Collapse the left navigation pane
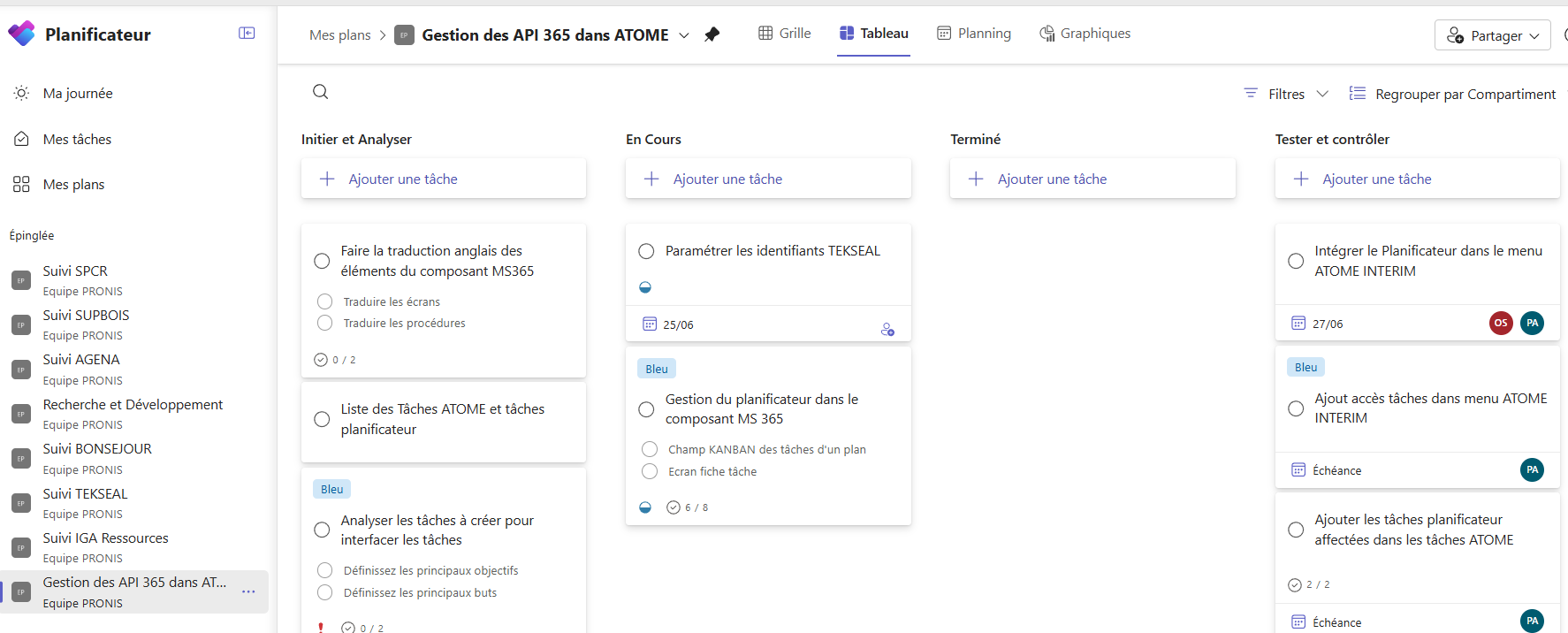 247,33
